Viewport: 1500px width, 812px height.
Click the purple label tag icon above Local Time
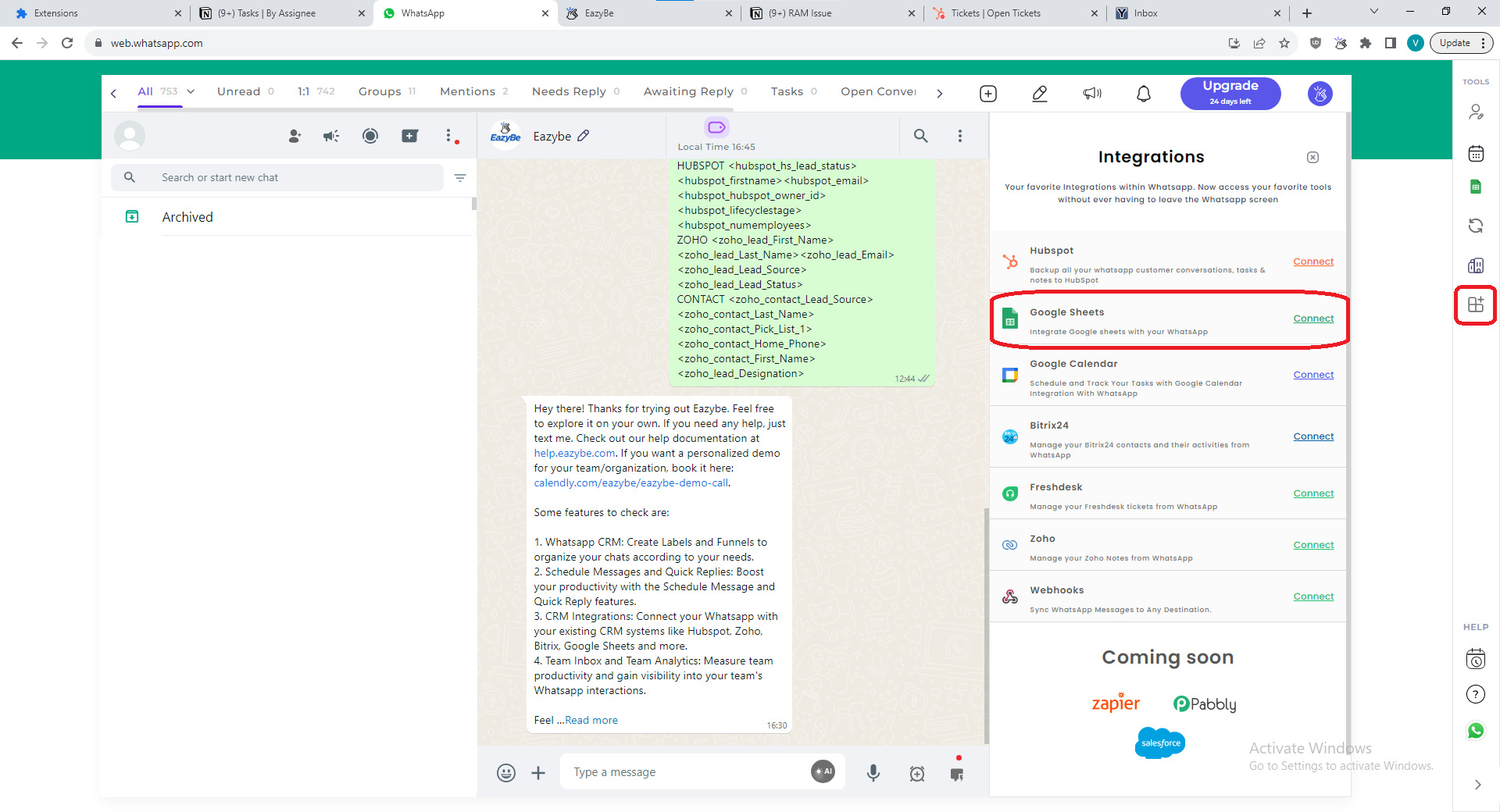point(716,127)
